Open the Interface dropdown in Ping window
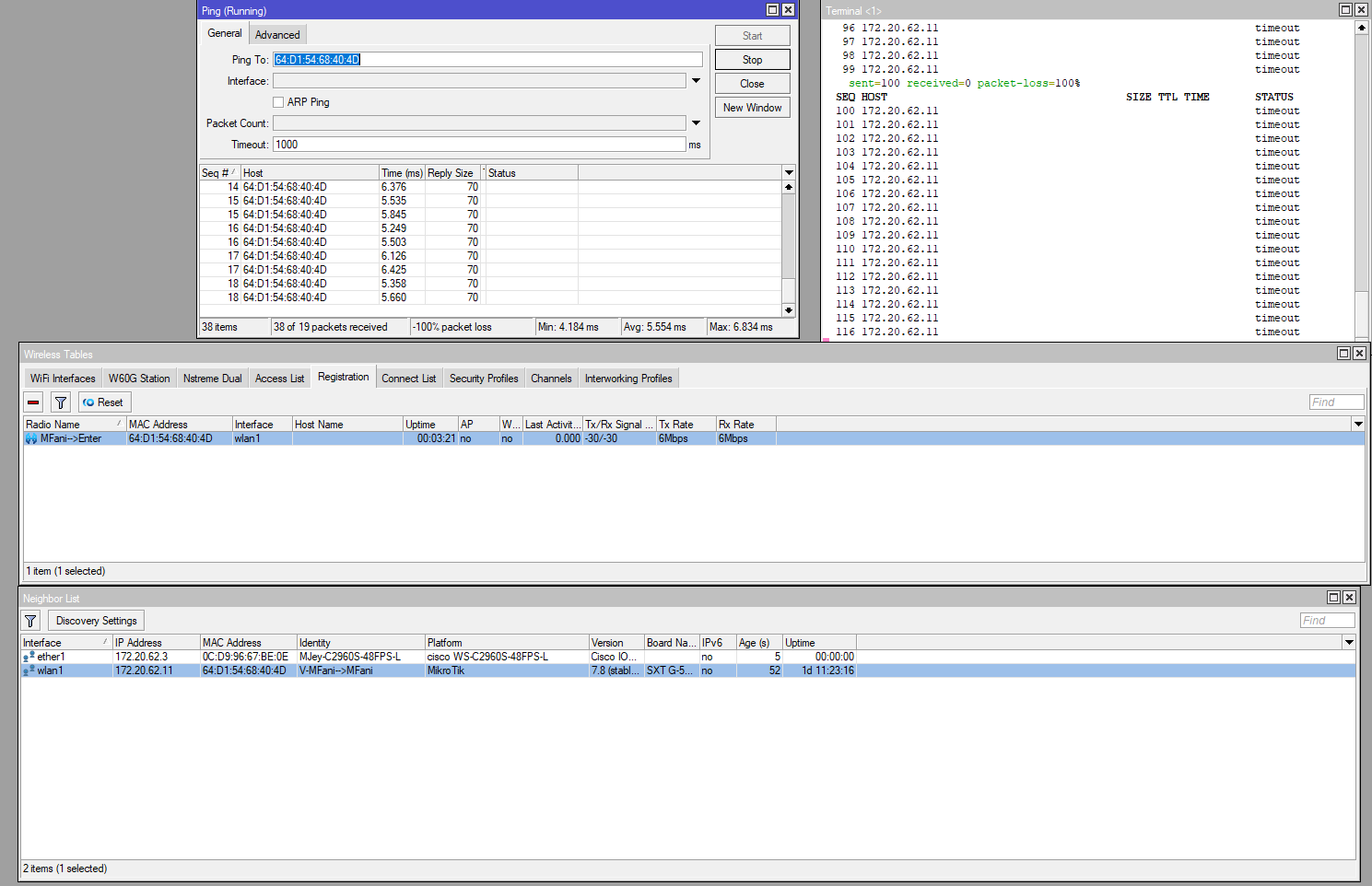Screen dimensions: 1372x886 click(696, 80)
